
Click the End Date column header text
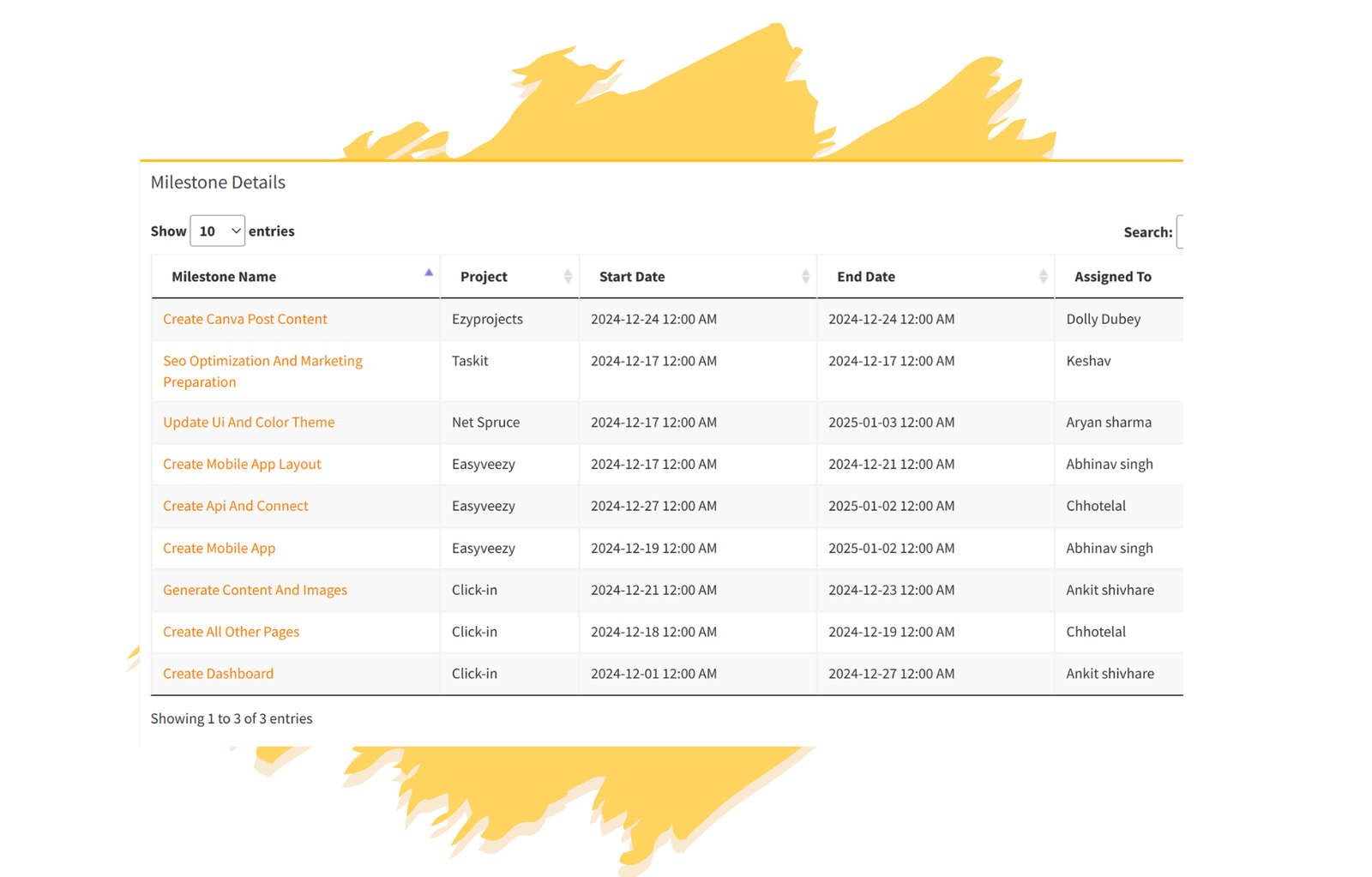coord(866,277)
